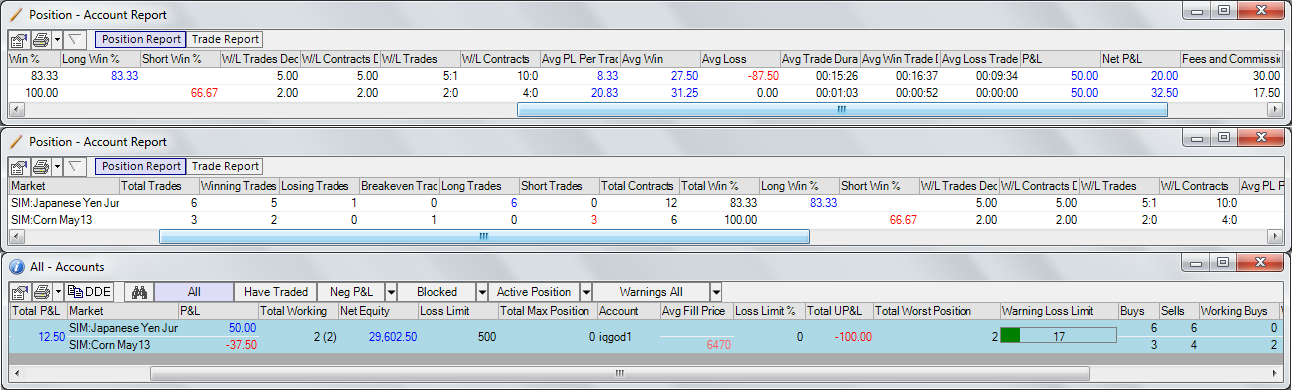Click filter triangle icon in top report
Image resolution: width=1292 pixels, height=391 pixels.
point(76,40)
